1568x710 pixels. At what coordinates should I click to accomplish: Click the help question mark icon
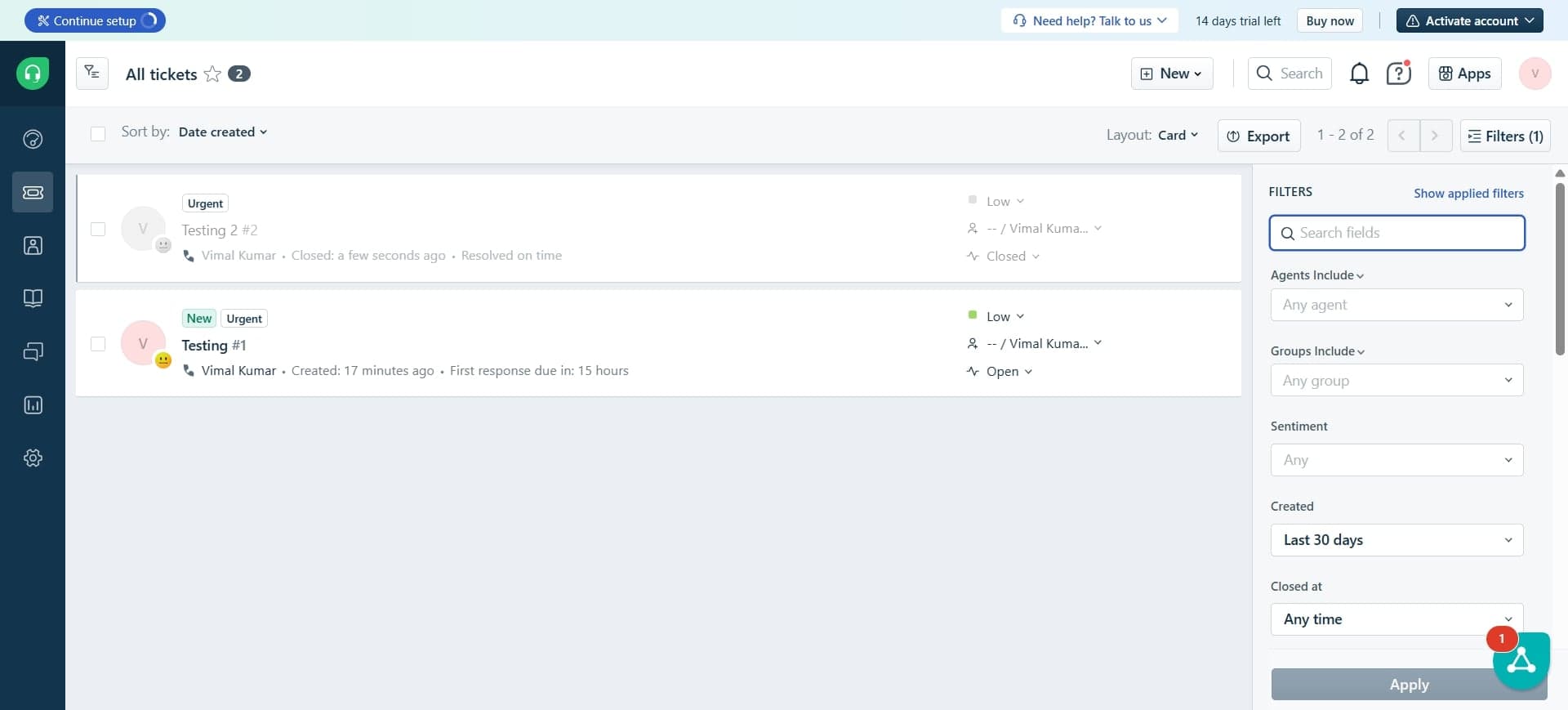coord(1398,74)
